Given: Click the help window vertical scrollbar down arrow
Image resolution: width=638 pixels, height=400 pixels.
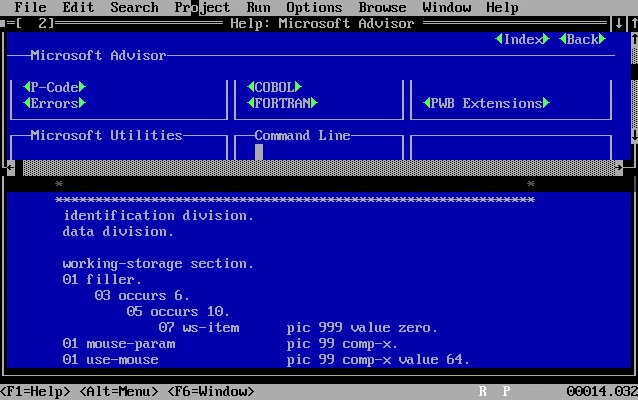Looking at the screenshot, I should point(634,135).
